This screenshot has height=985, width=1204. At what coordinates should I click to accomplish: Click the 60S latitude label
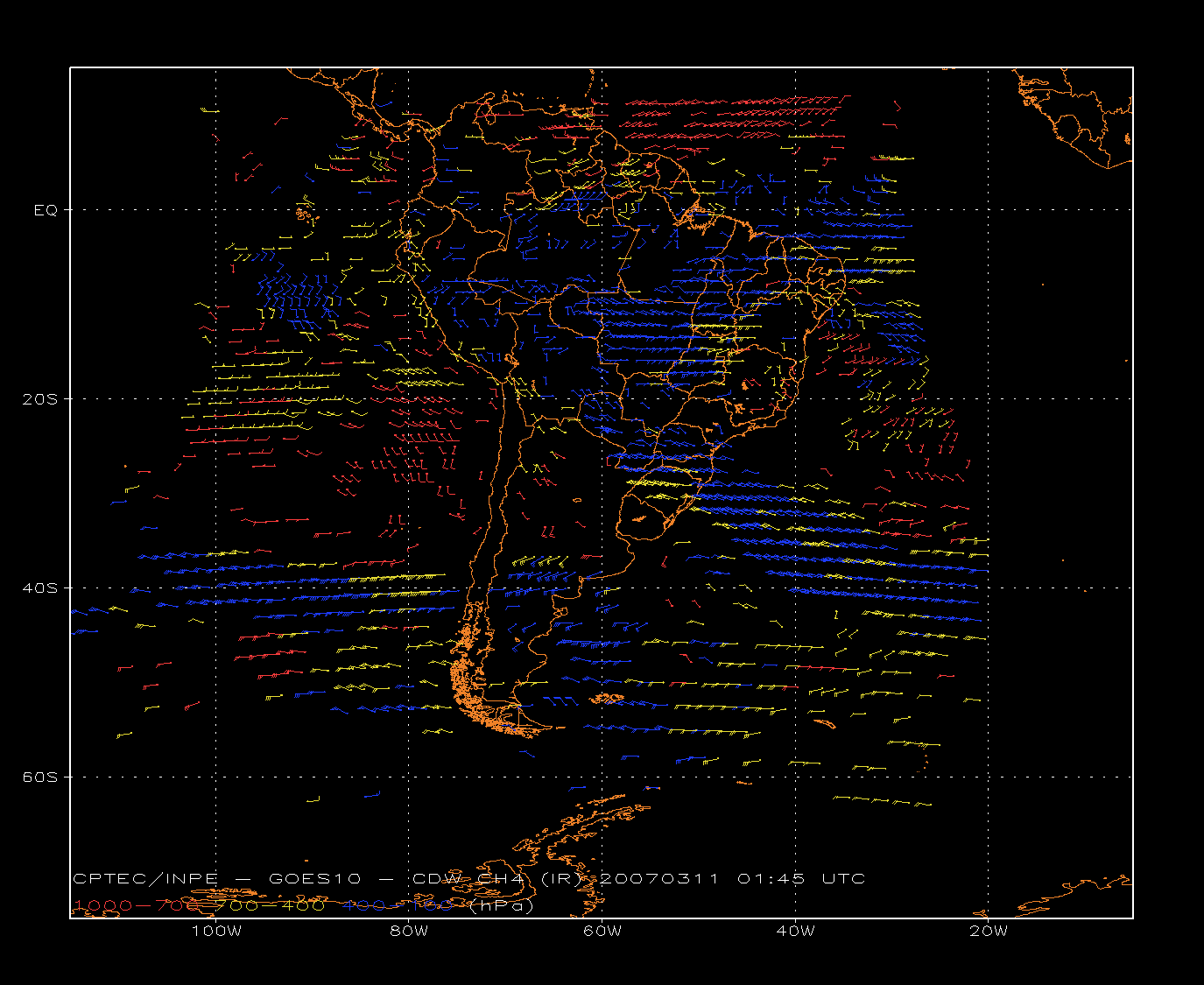pyautogui.click(x=40, y=777)
